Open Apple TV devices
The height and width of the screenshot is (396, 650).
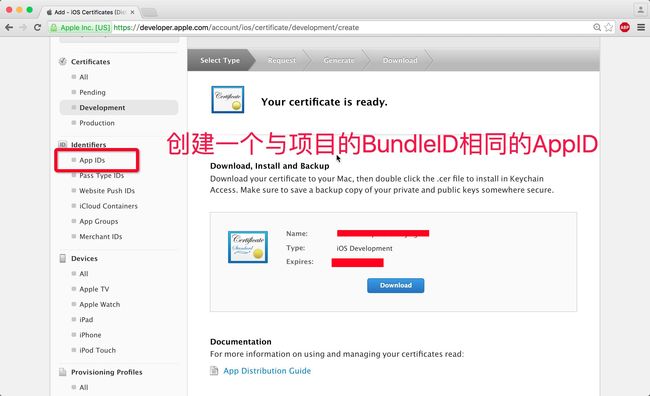point(94,289)
